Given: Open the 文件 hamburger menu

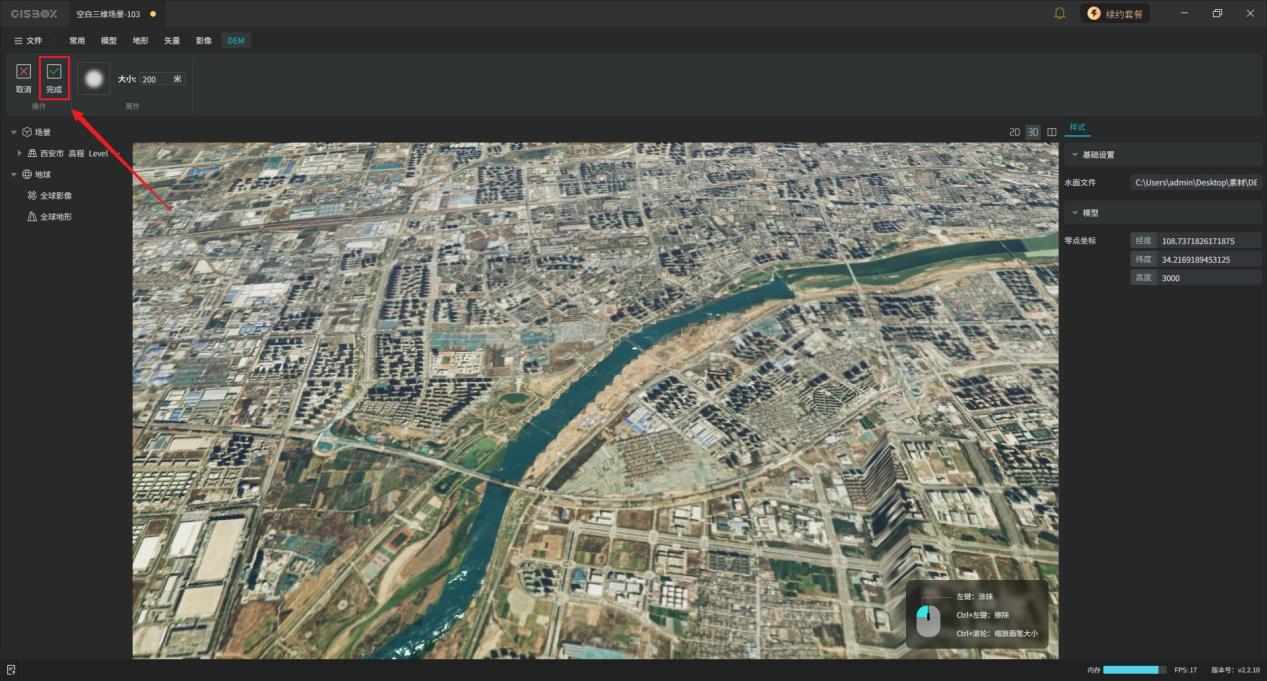Looking at the screenshot, I should point(28,41).
